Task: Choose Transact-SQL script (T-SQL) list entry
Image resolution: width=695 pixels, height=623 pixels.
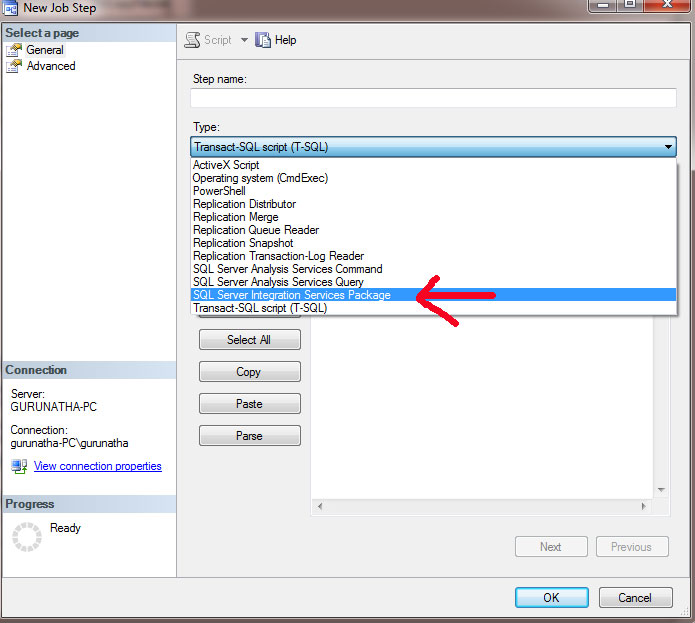Action: 433,308
